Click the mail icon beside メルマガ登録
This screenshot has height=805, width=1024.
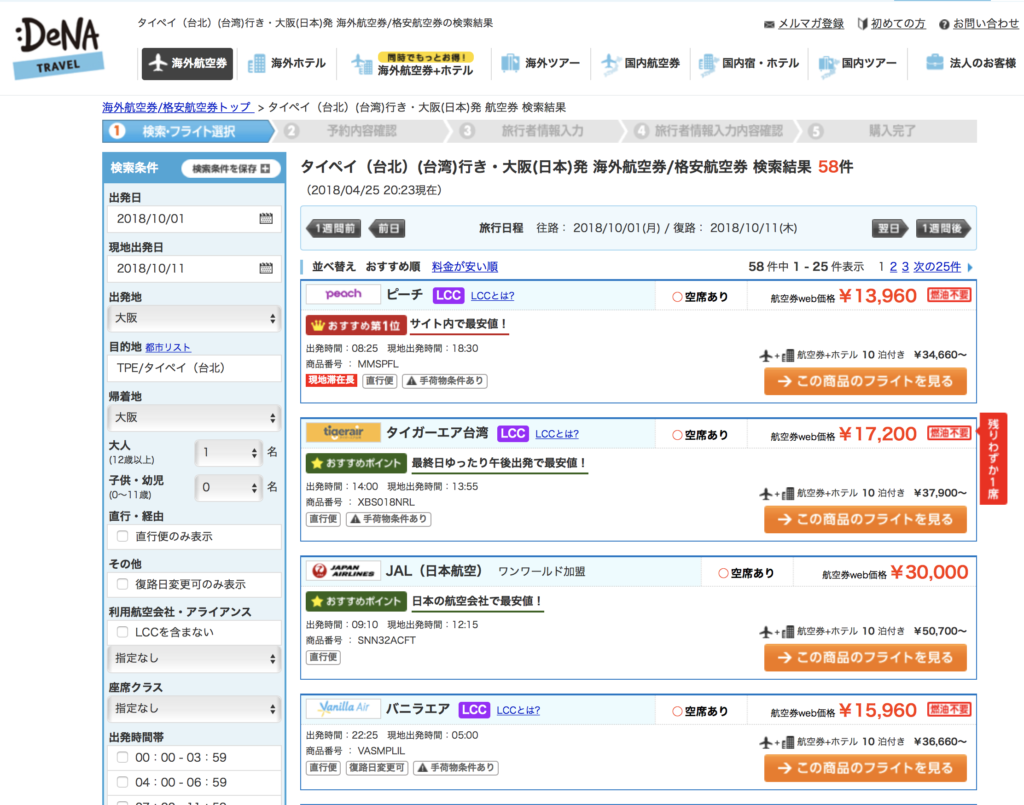[769, 24]
